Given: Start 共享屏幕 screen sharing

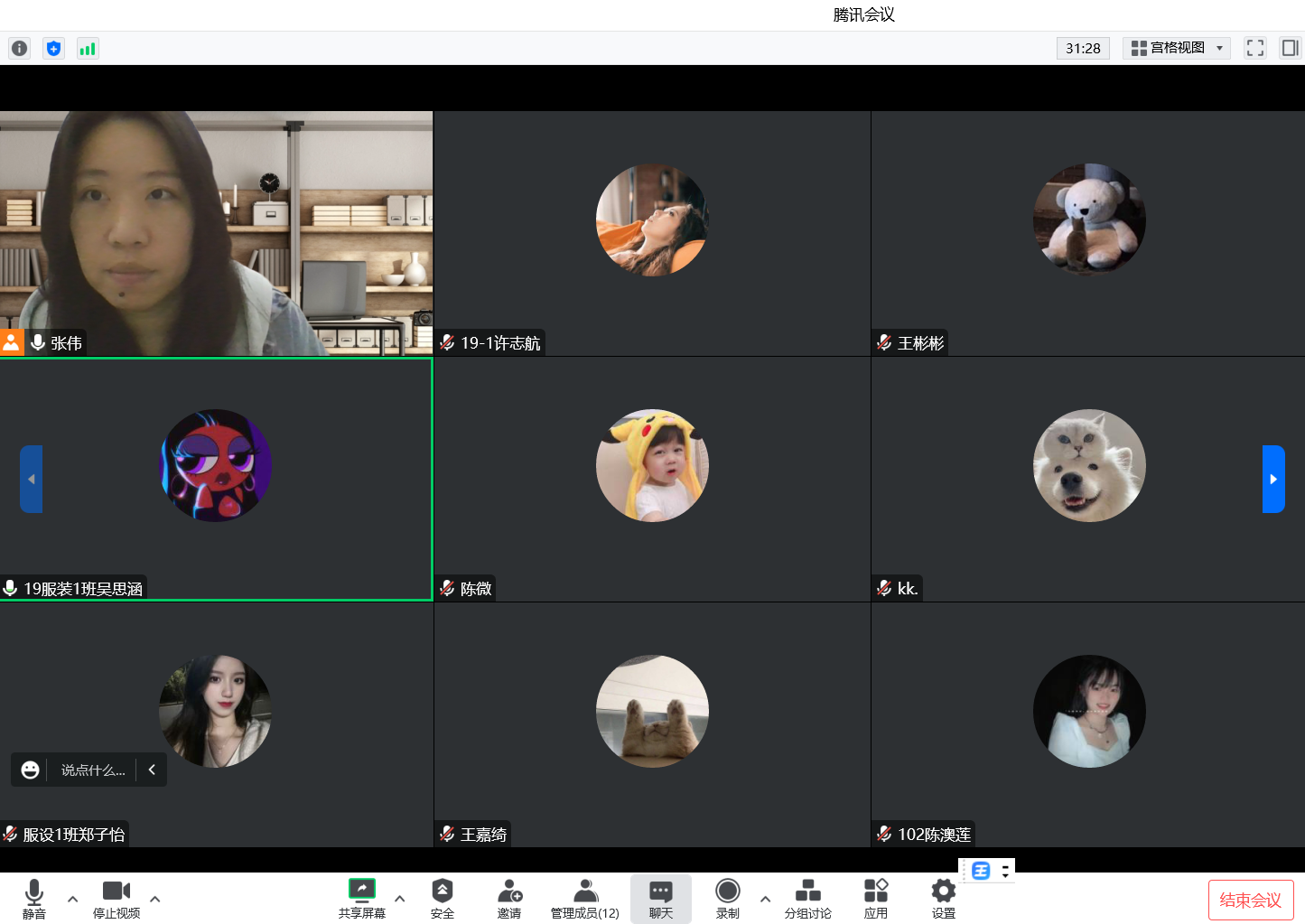Looking at the screenshot, I should 362,899.
